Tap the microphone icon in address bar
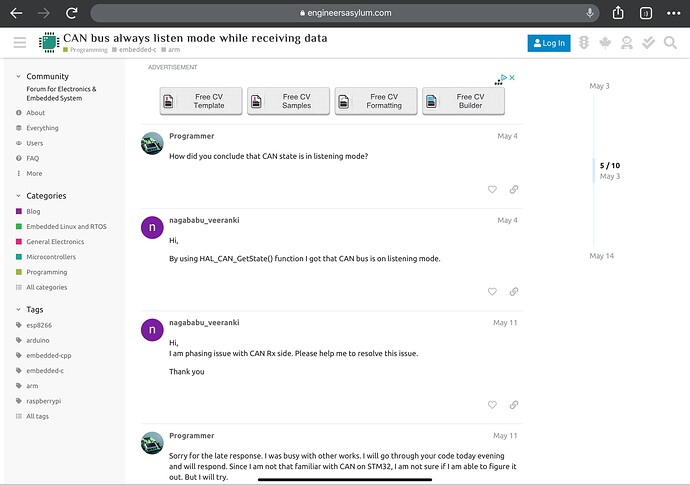This screenshot has height=485, width=690. (x=590, y=13)
